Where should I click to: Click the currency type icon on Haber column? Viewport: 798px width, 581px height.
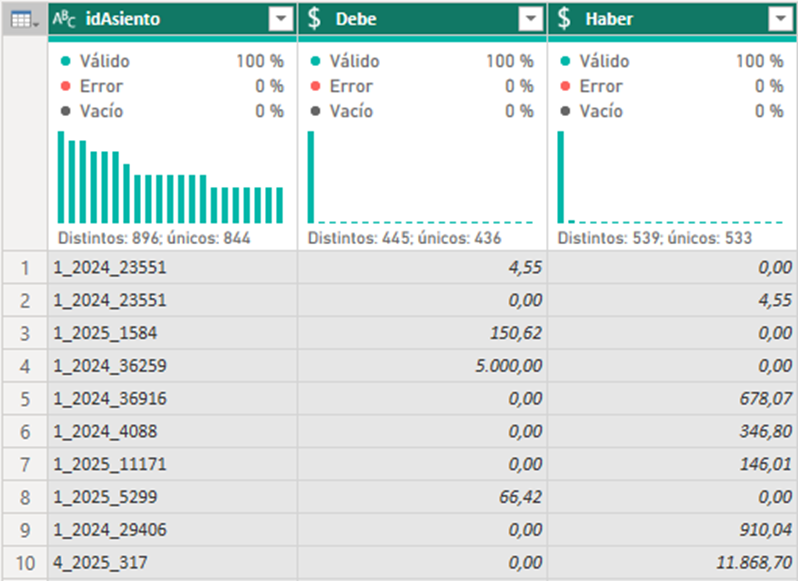[x=565, y=19]
